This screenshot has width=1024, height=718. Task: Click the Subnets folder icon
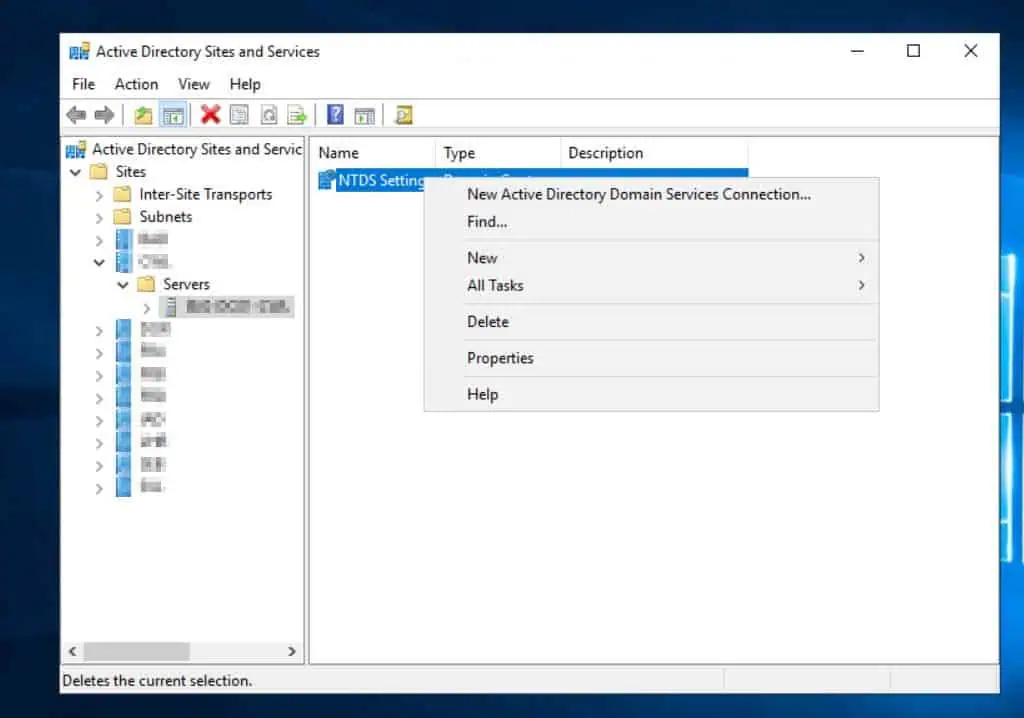coord(122,216)
